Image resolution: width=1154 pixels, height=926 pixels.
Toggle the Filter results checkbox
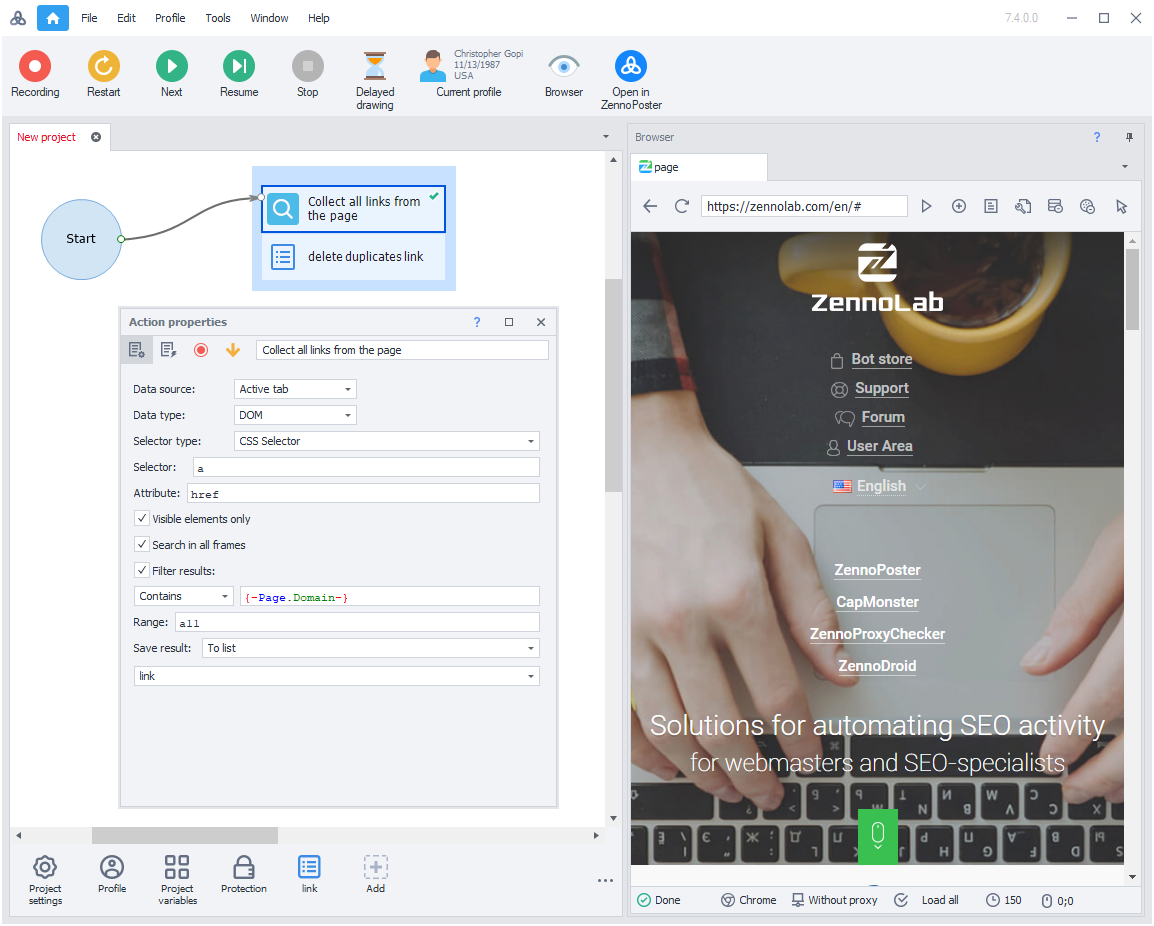tap(142, 571)
